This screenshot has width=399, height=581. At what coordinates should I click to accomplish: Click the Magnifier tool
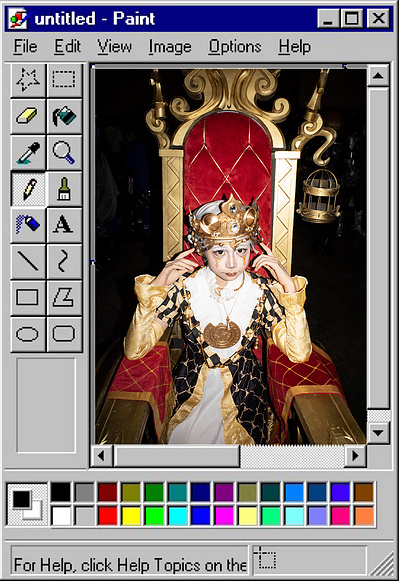coord(64,152)
